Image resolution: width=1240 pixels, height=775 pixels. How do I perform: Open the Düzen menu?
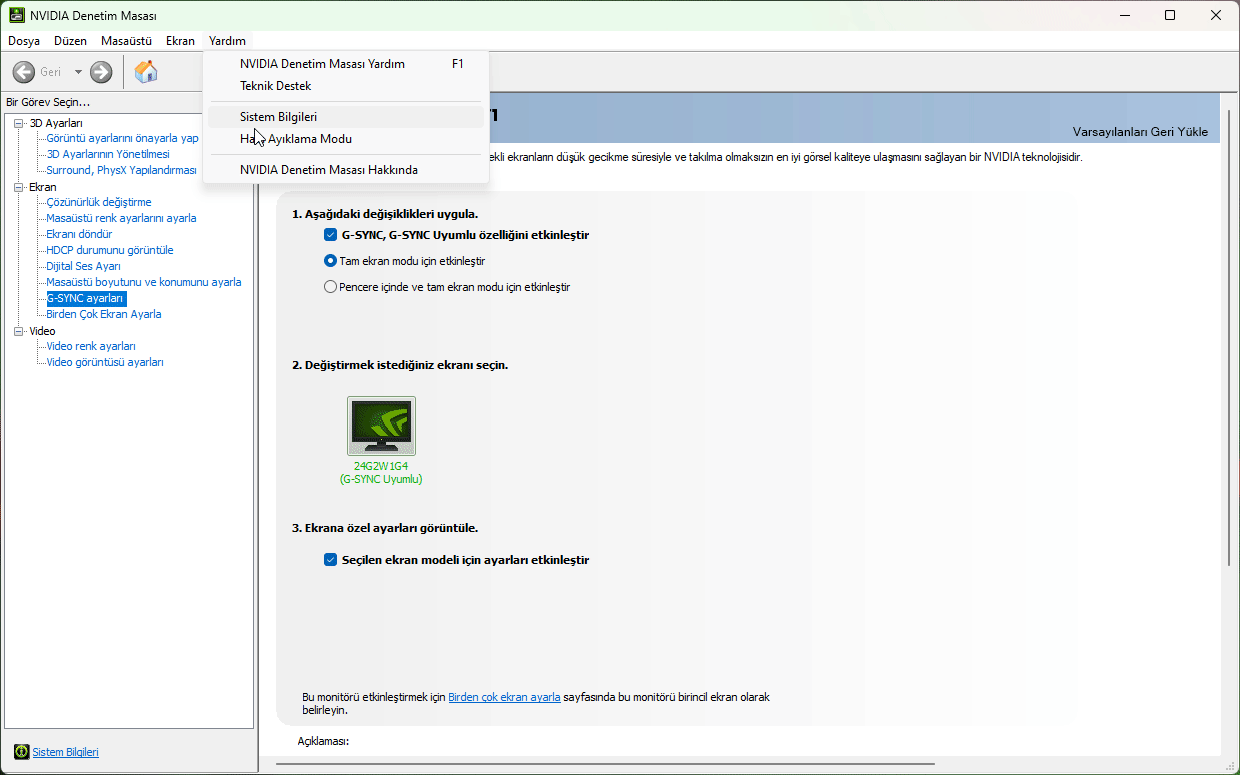click(x=70, y=41)
